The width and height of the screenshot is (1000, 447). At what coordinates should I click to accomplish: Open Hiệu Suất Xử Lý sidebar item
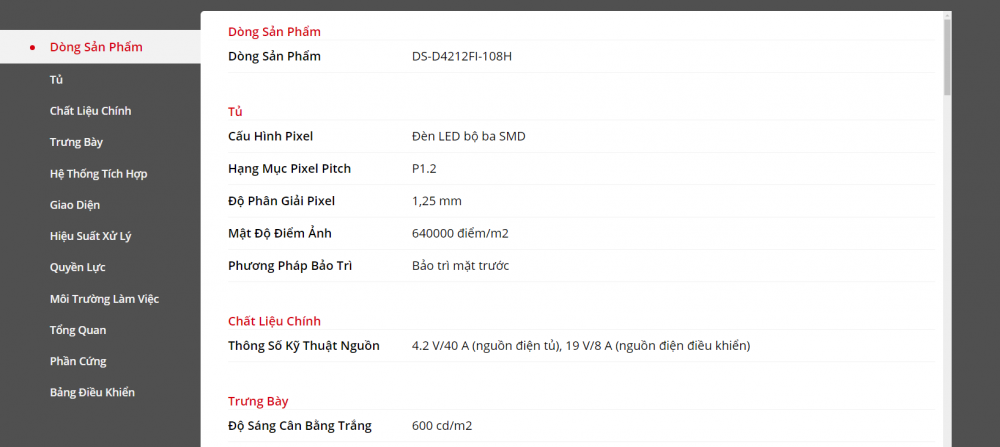[x=90, y=236]
